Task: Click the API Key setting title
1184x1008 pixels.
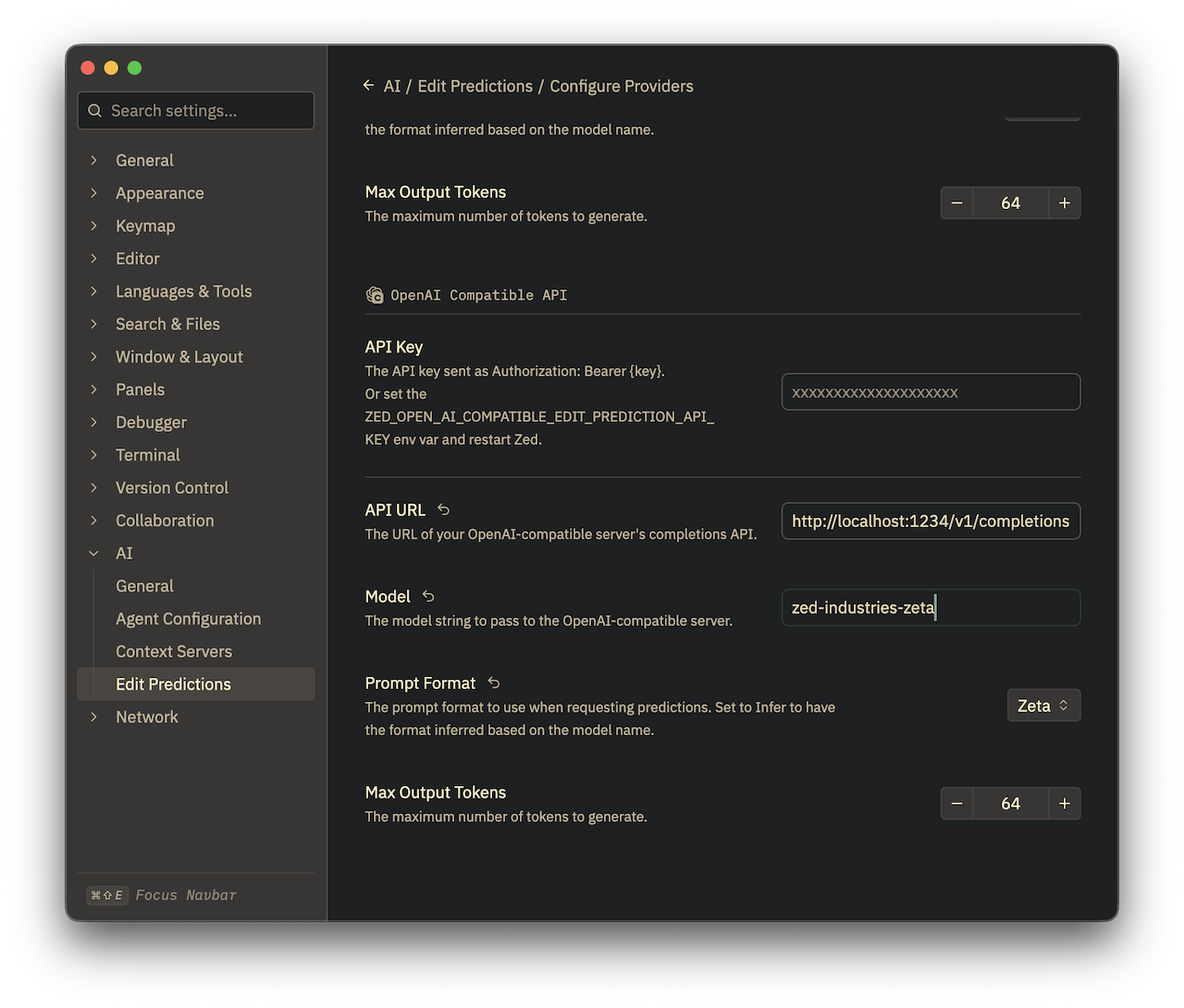Action: (x=394, y=347)
